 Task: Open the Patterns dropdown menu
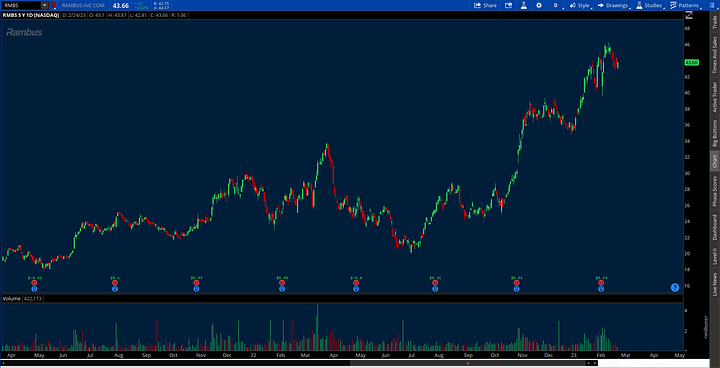686,6
